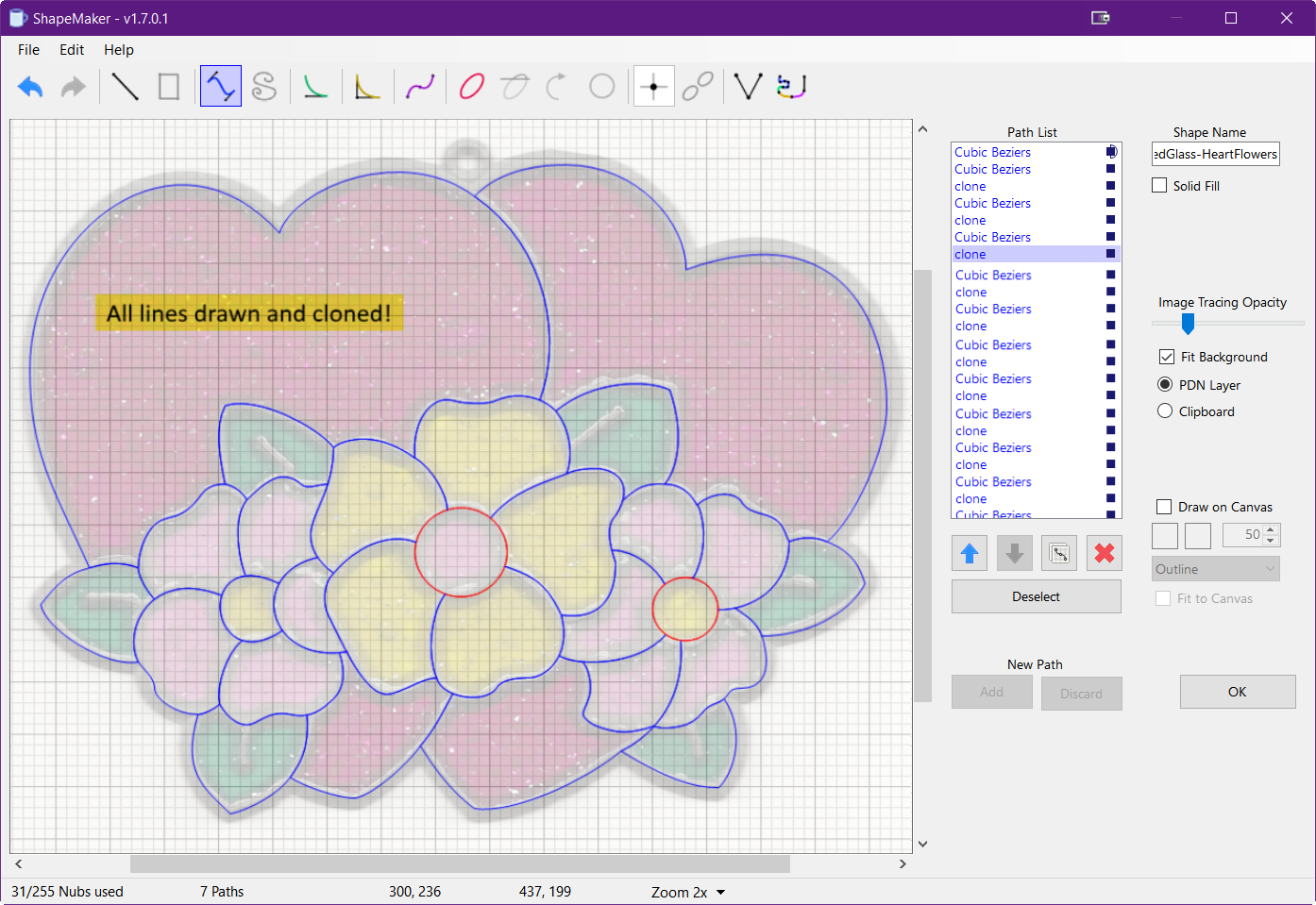Select the green quadratic curve tool
Image resolution: width=1316 pixels, height=905 pixels.
315,87
